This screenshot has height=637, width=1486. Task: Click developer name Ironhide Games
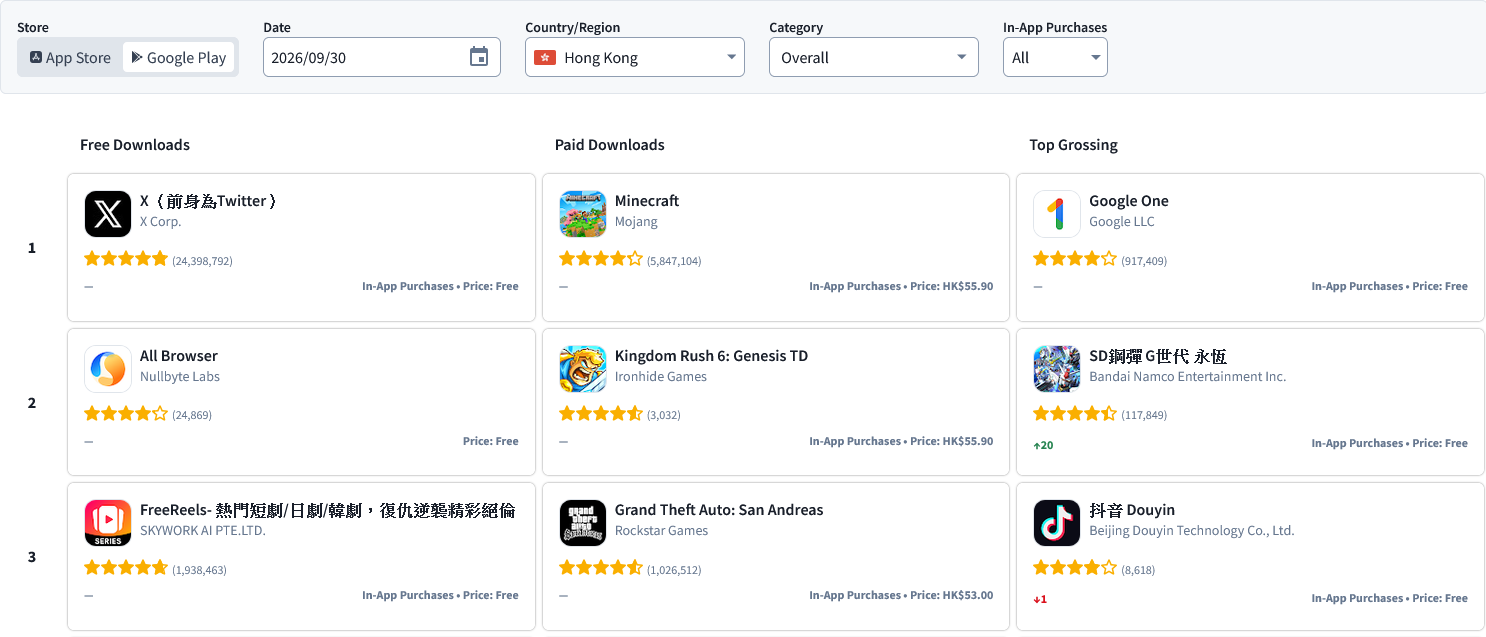pos(661,377)
